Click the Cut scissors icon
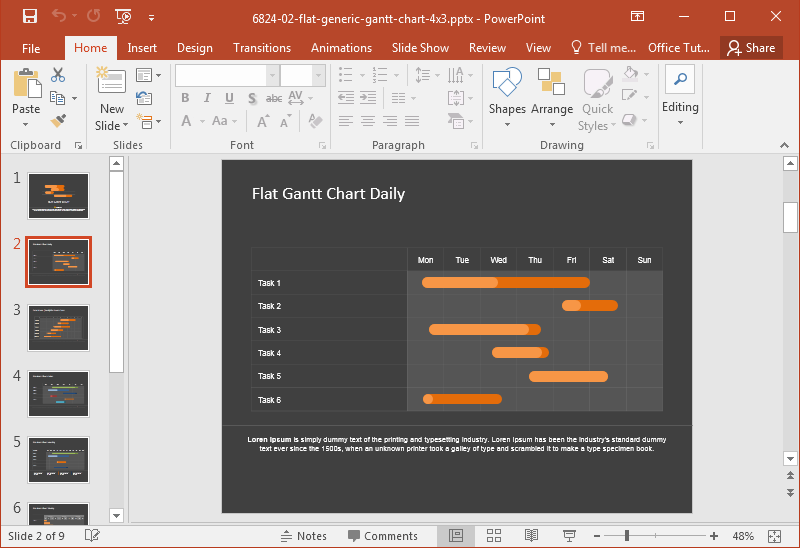Viewport: 800px width, 548px height. 58,75
